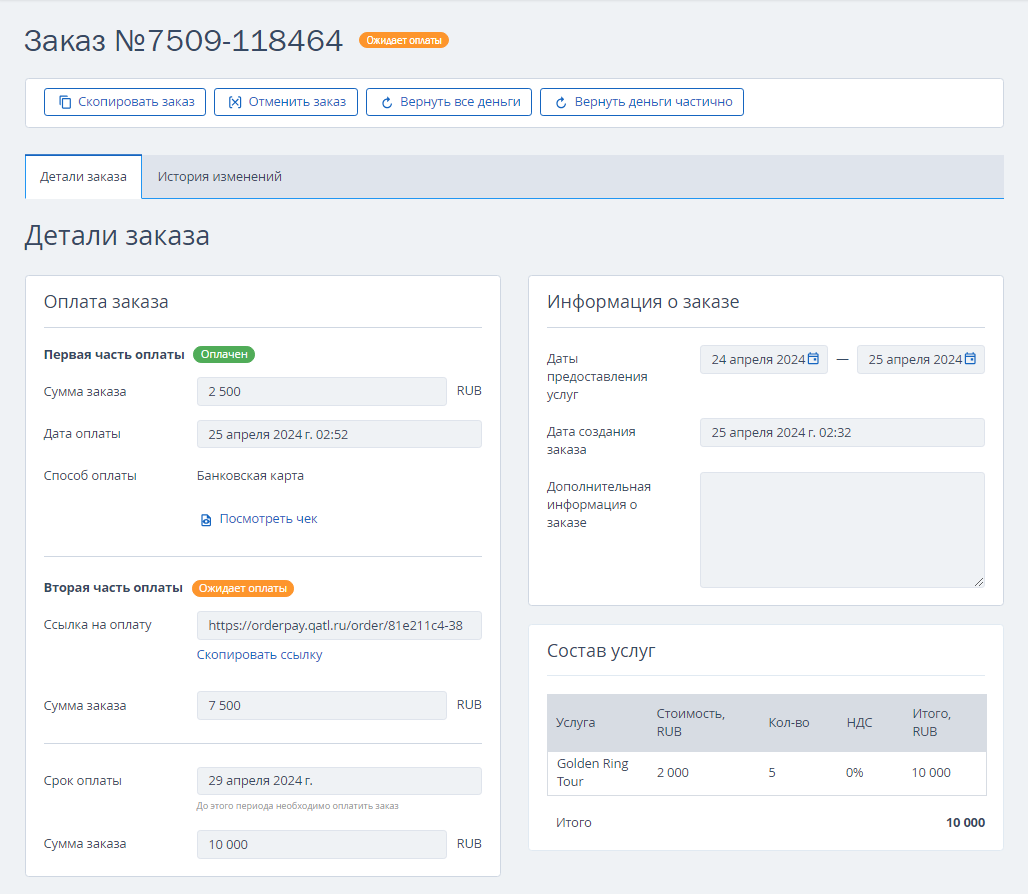Image resolution: width=1028 pixels, height=894 pixels.
Task: Click the Кол-во column header
Action: click(x=789, y=722)
